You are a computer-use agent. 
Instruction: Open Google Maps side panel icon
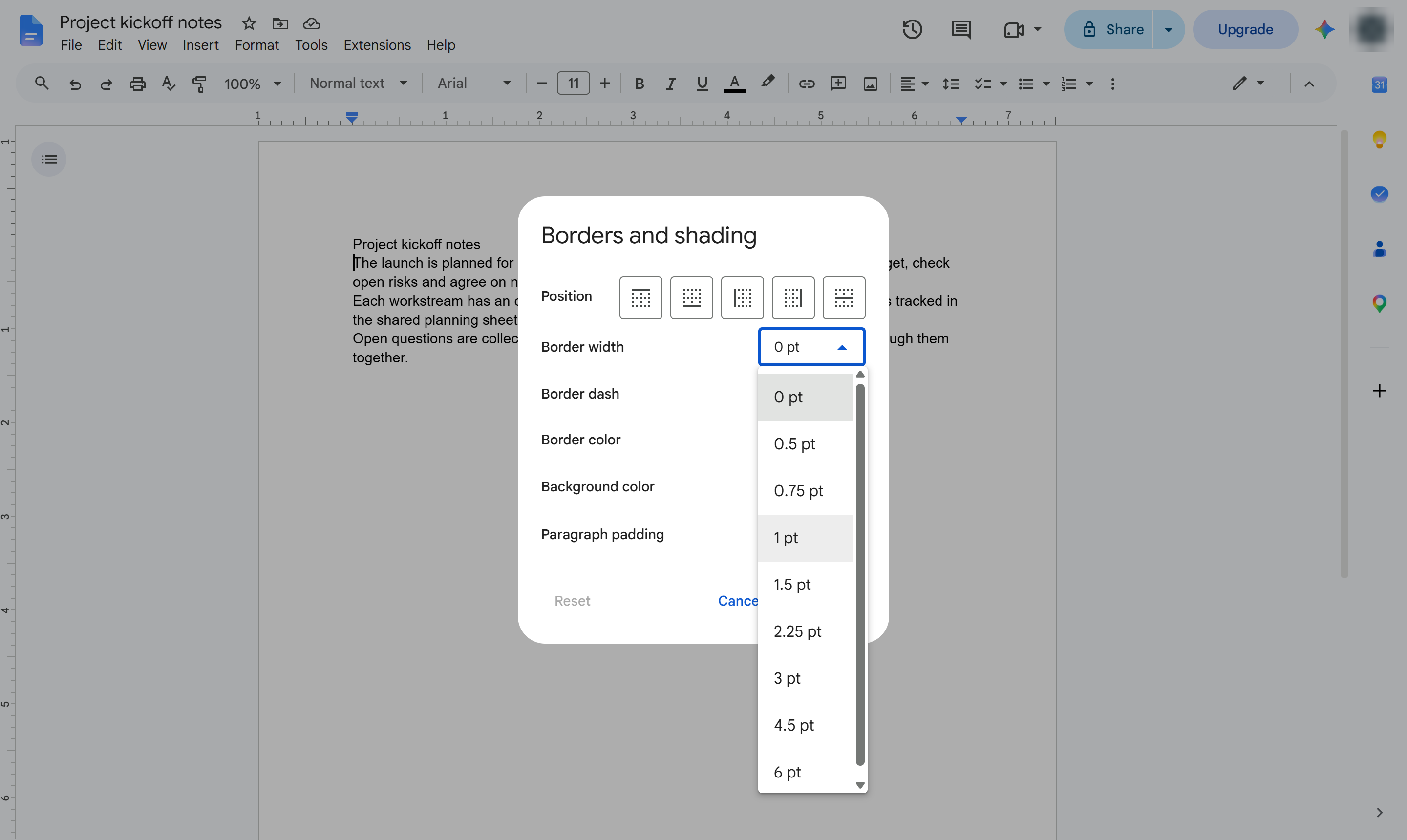coord(1379,304)
